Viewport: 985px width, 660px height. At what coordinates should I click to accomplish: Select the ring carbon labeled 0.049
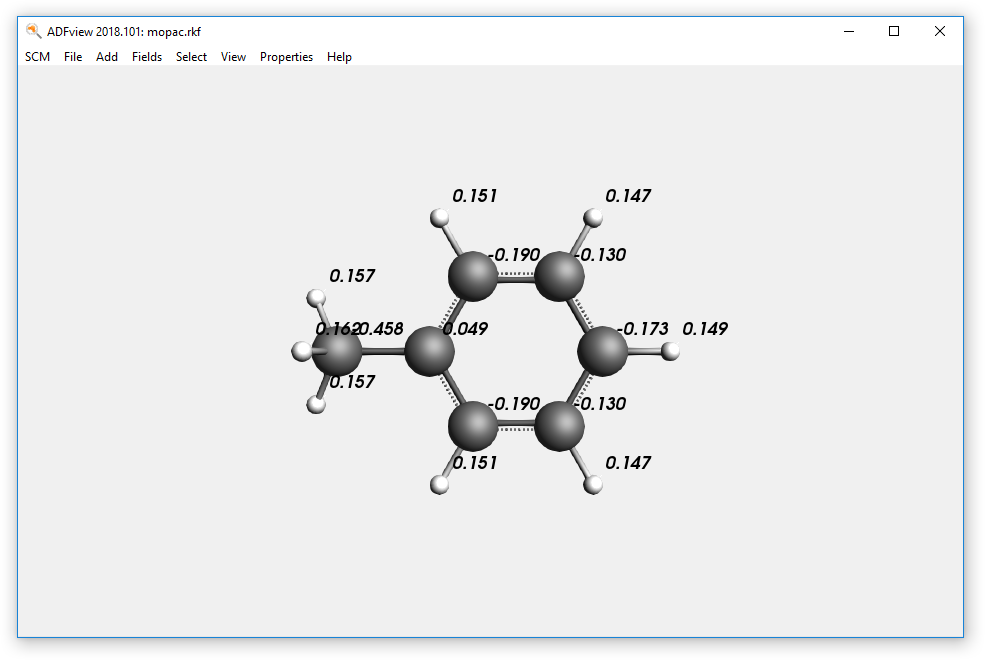click(x=430, y=351)
